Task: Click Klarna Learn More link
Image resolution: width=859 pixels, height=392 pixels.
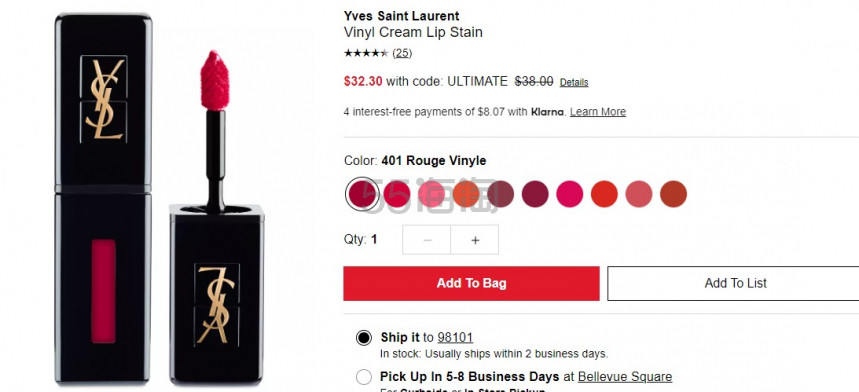Action: [x=598, y=112]
